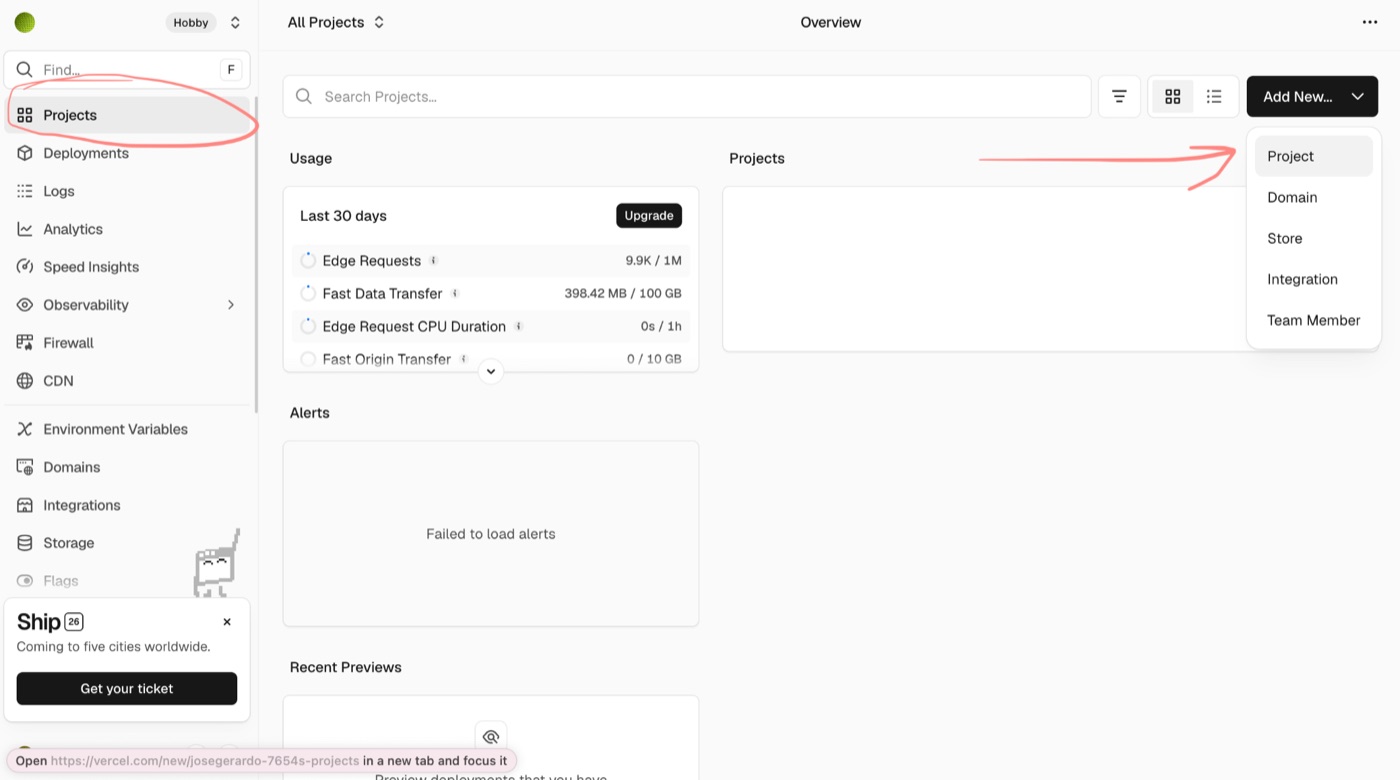Viewport: 1400px width, 780px height.
Task: Show info for Edge Requests
Action: tap(433, 260)
